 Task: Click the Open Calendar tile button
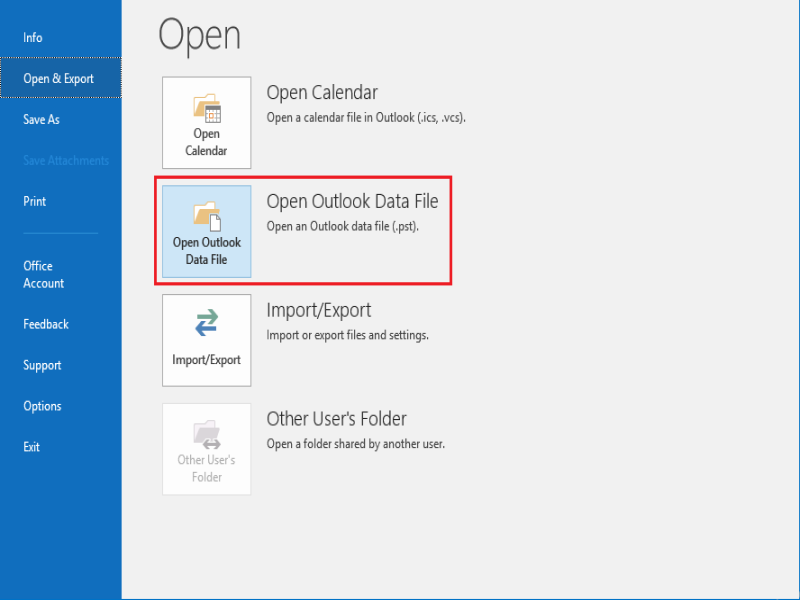coord(207,122)
